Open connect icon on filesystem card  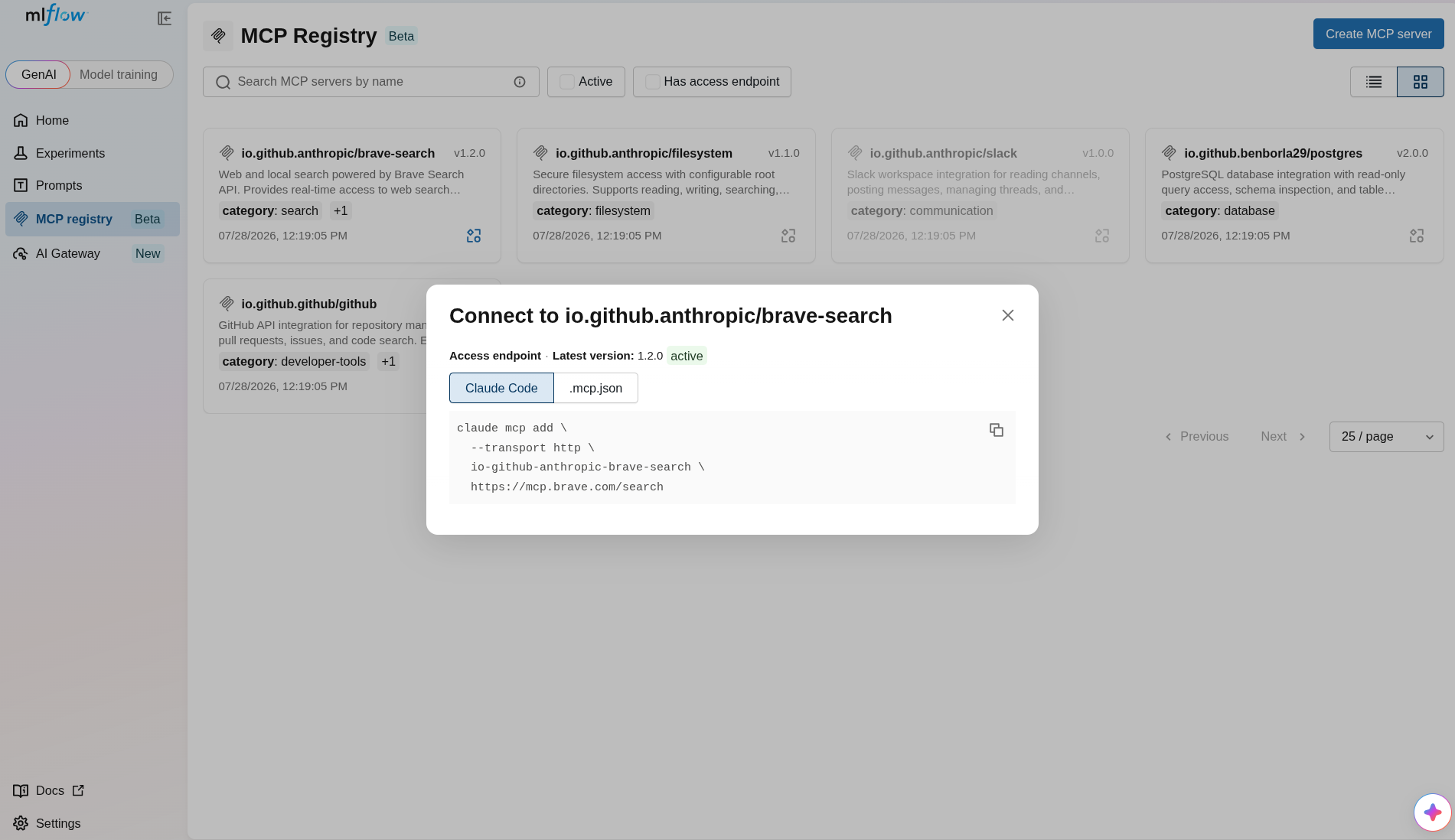[788, 236]
